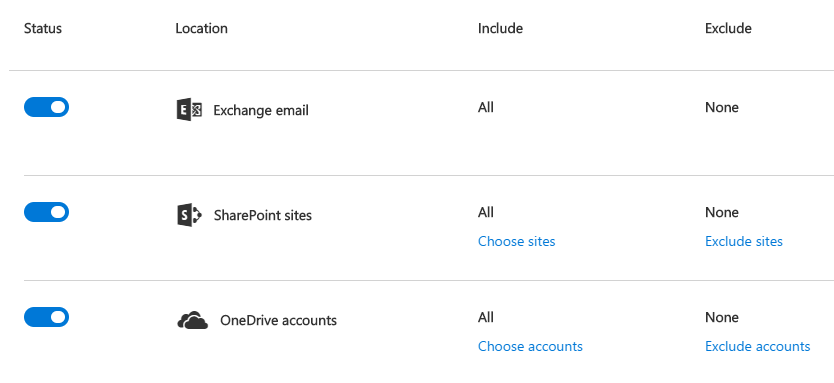Click the All value in Exchange email row
The height and width of the screenshot is (383, 834).
(486, 107)
